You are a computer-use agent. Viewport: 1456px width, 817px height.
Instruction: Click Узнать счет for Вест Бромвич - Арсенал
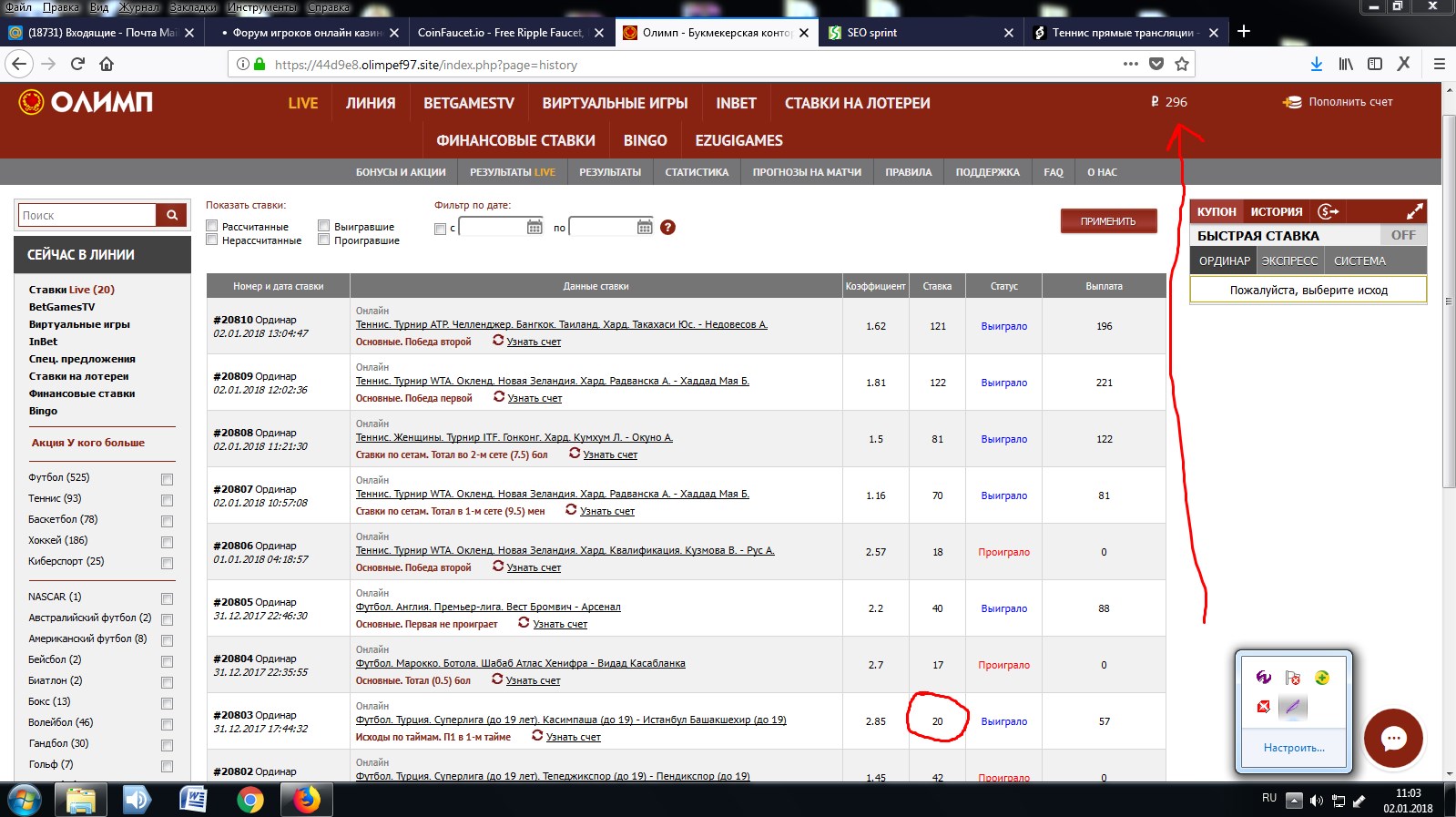[560, 624]
